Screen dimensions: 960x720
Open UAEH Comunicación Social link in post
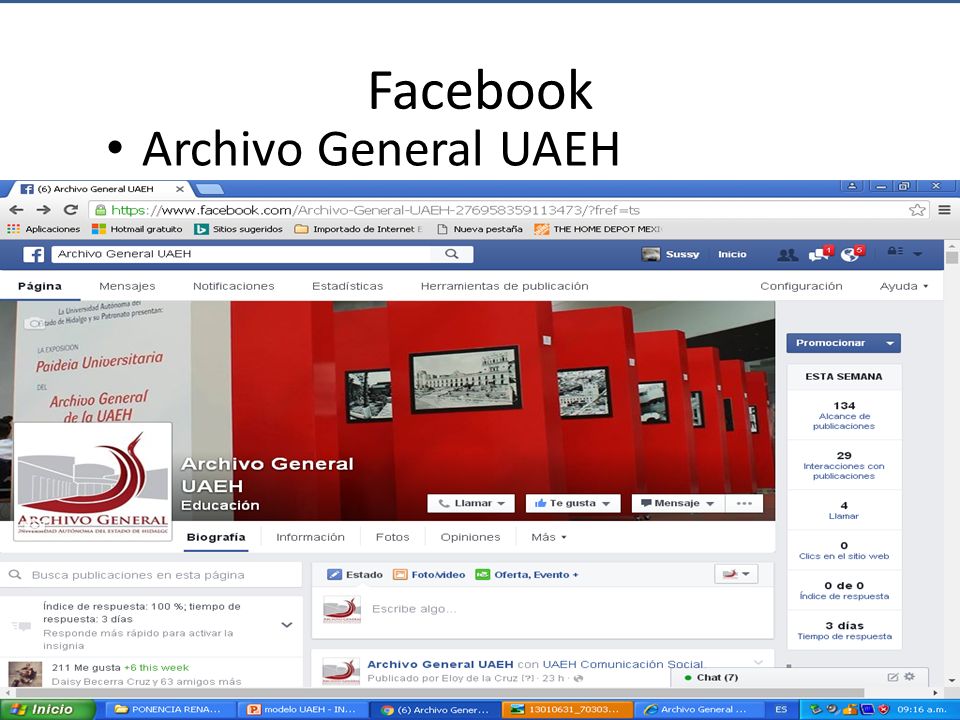623,664
